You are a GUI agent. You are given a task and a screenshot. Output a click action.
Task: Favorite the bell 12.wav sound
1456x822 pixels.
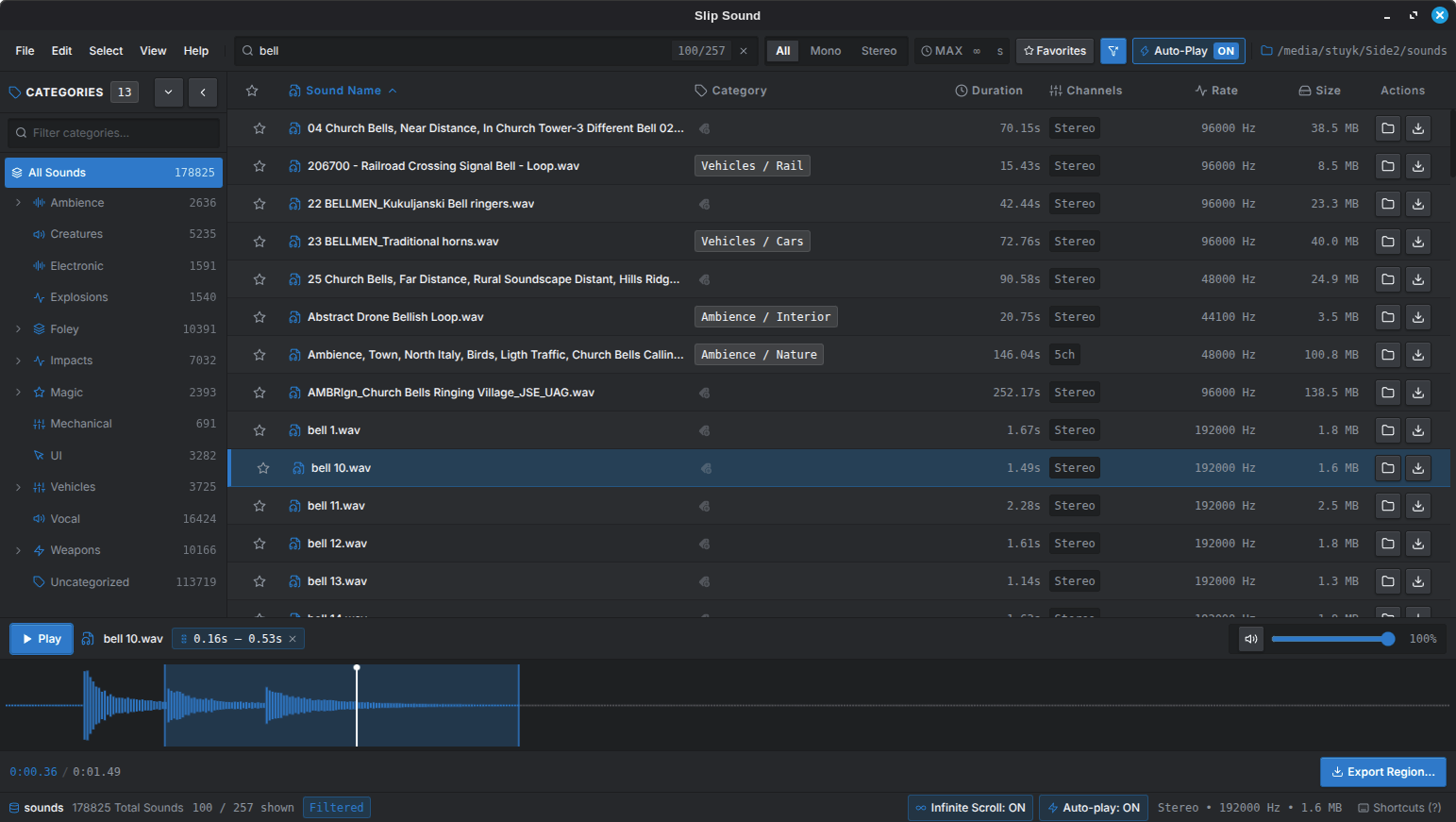point(259,544)
